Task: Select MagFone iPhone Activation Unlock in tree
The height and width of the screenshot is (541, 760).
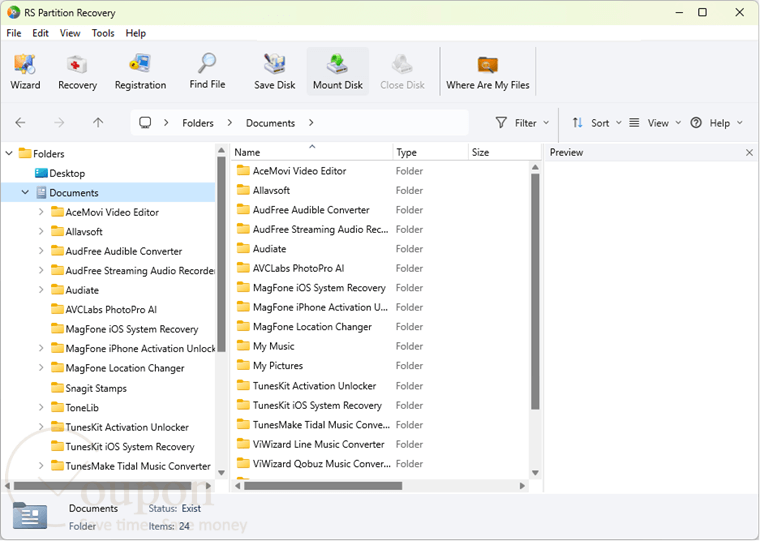Action: [140, 349]
